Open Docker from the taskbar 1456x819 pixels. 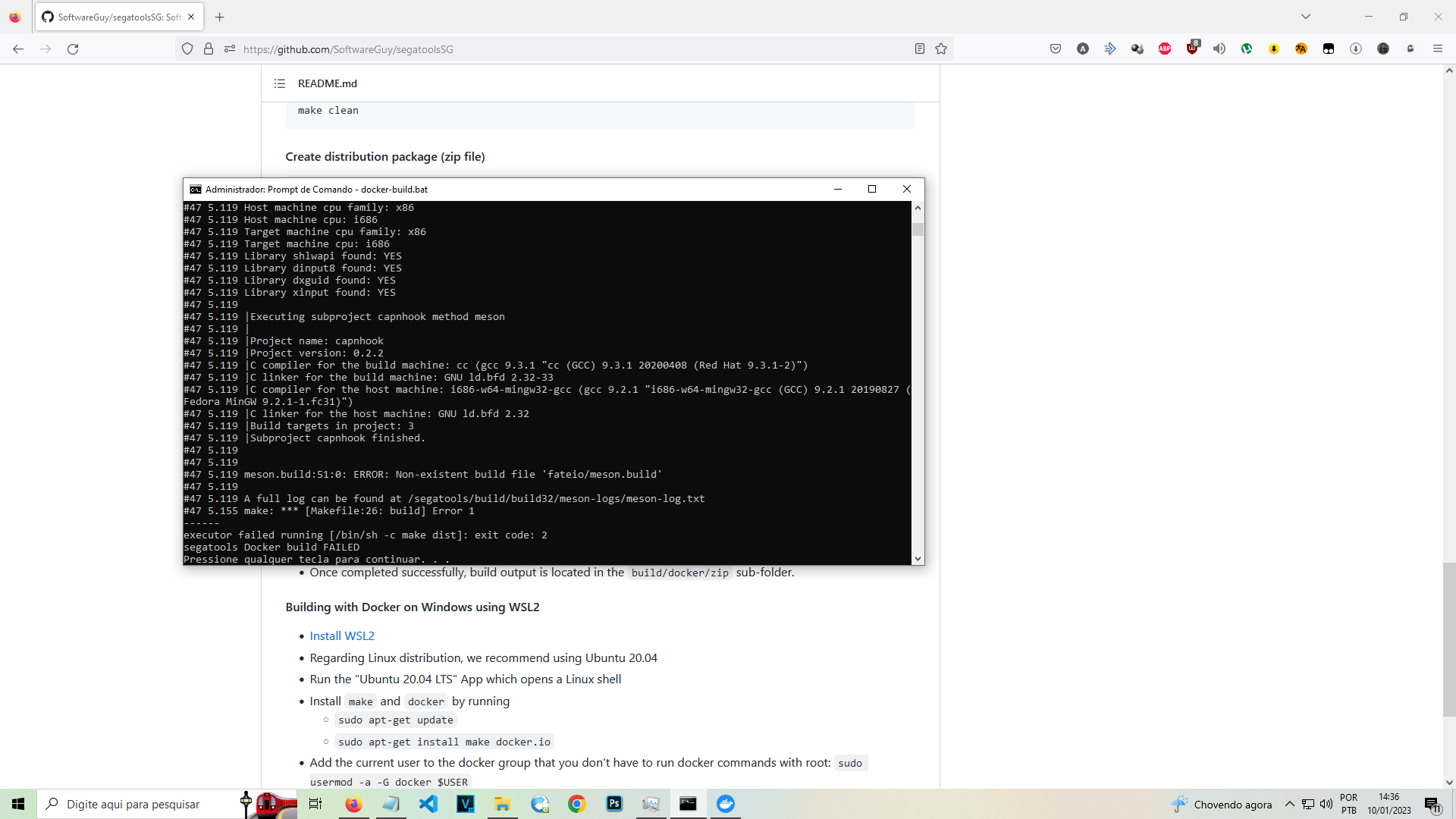click(x=726, y=804)
